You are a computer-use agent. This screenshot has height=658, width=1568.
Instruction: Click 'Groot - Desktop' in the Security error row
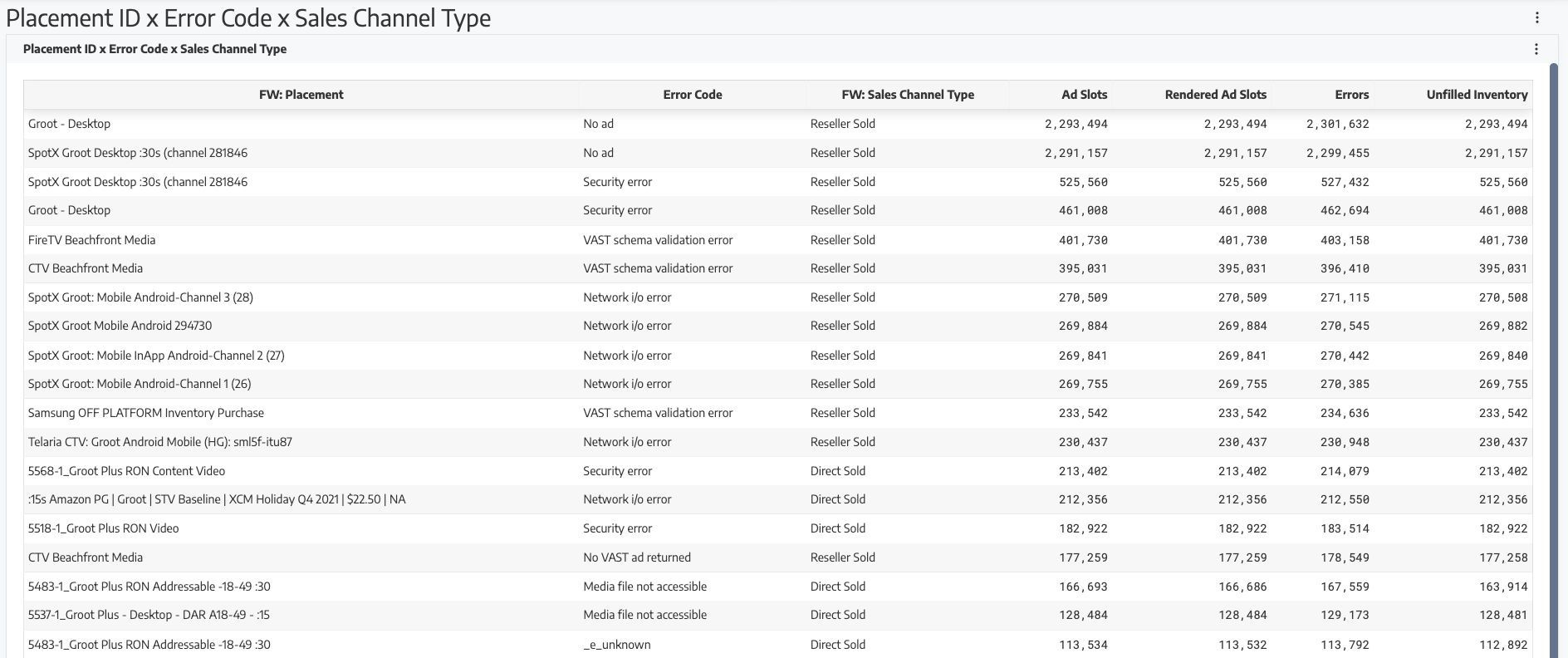tap(69, 210)
